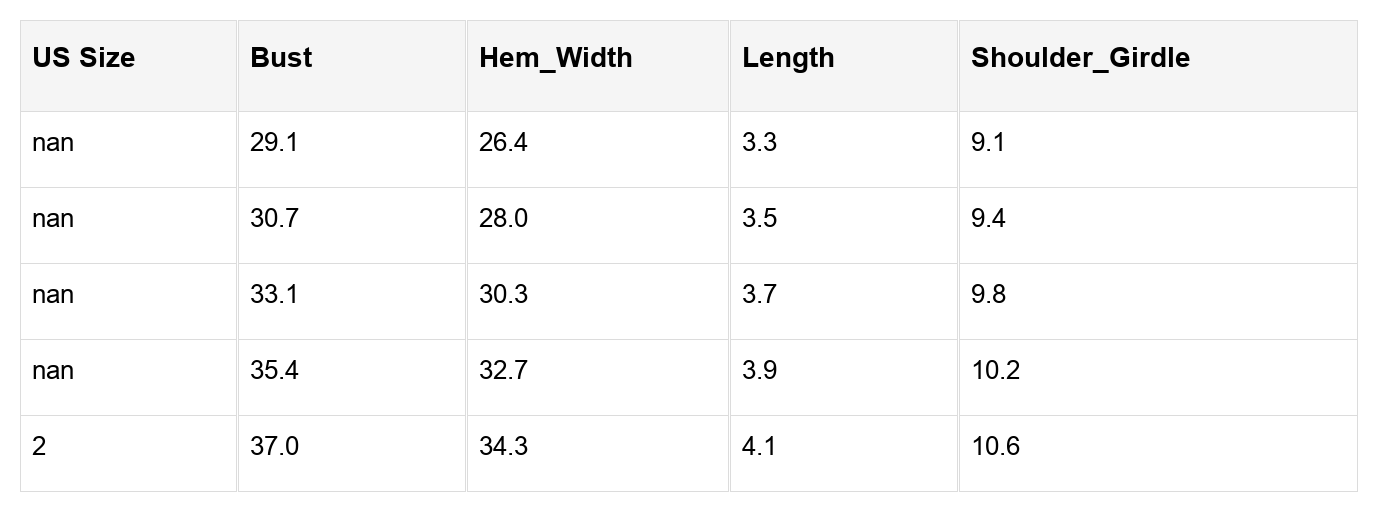The image size is (1377, 511).
Task: Click the Shoulder_Girdle value 9.1
Action: pos(988,143)
